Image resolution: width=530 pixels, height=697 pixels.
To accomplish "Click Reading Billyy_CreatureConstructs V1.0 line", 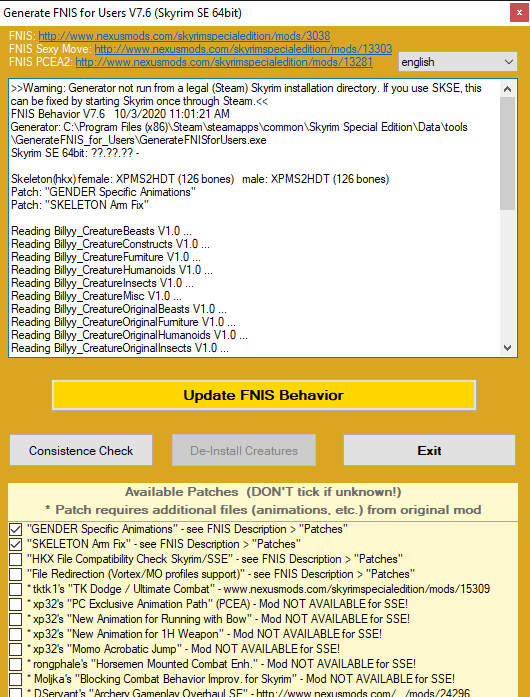I will 110,244.
